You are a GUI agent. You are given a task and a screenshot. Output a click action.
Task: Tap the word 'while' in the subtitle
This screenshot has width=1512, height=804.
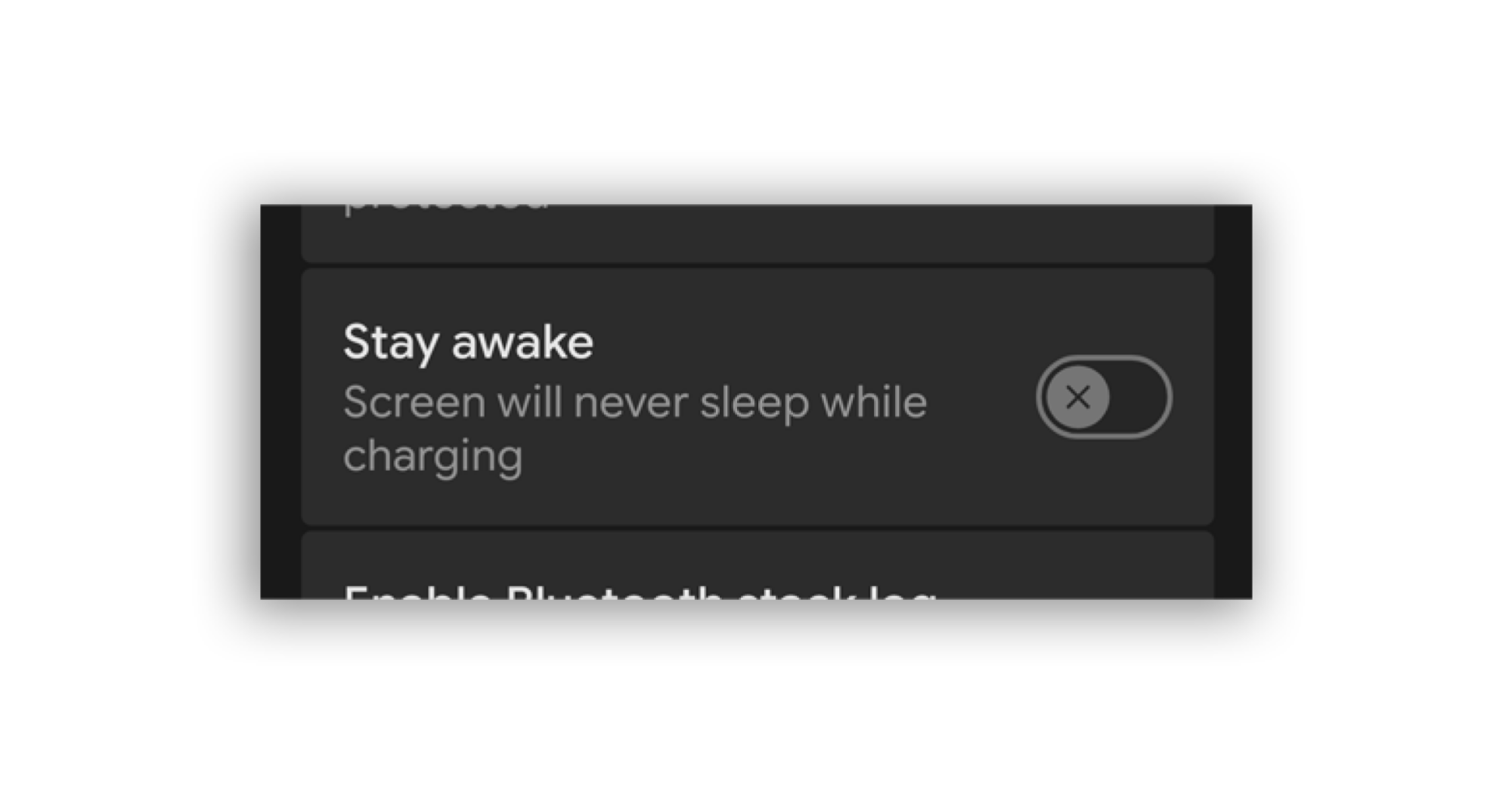coord(874,401)
